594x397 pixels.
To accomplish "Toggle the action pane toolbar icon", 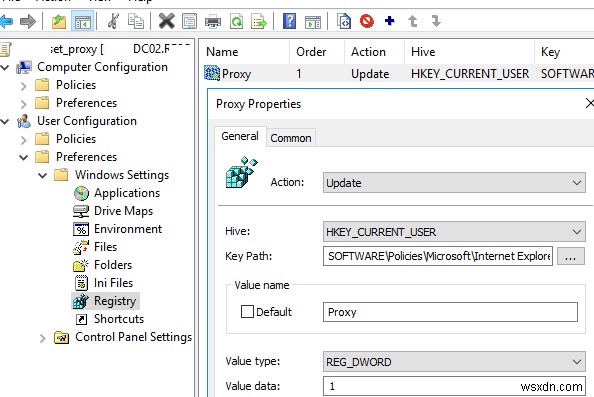I will click(x=313, y=21).
